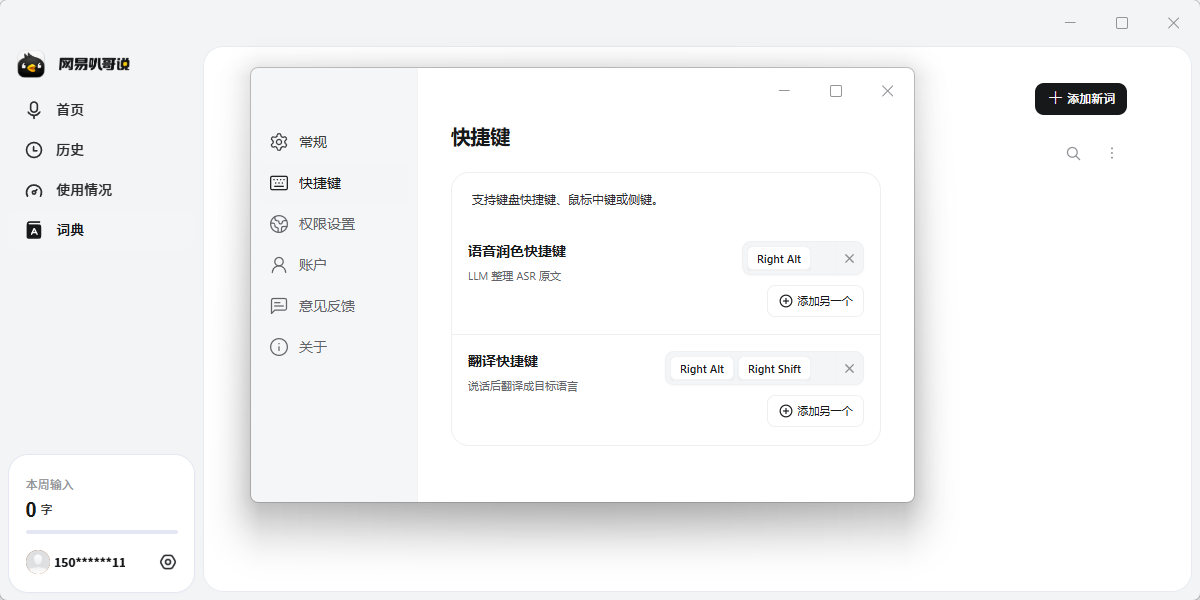This screenshot has width=1200, height=600.
Task: Click the 快捷键 page heading
Action: [x=481, y=138]
